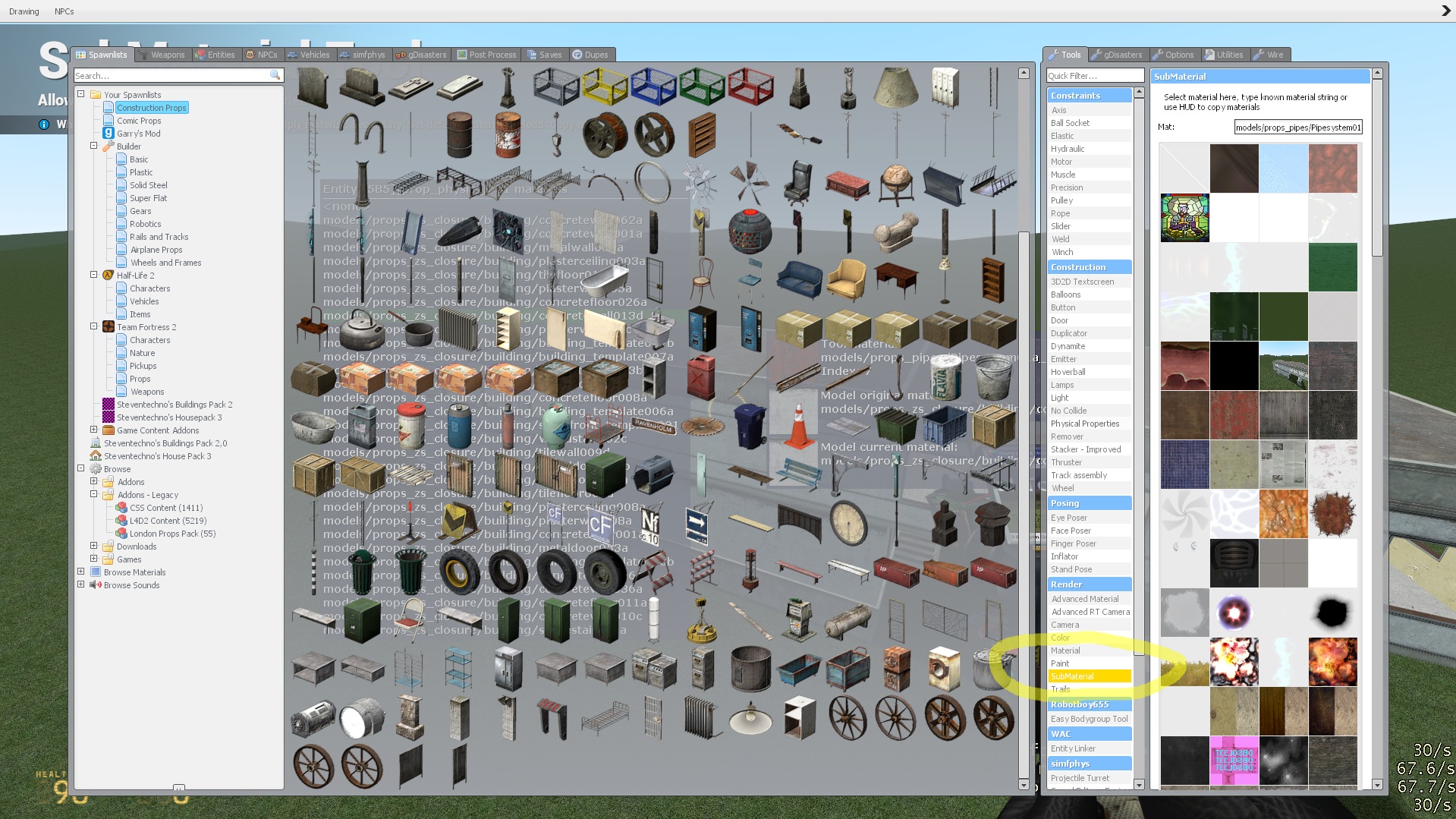The width and height of the screenshot is (1456, 819).
Task: Open the Entities tab
Action: (215, 55)
